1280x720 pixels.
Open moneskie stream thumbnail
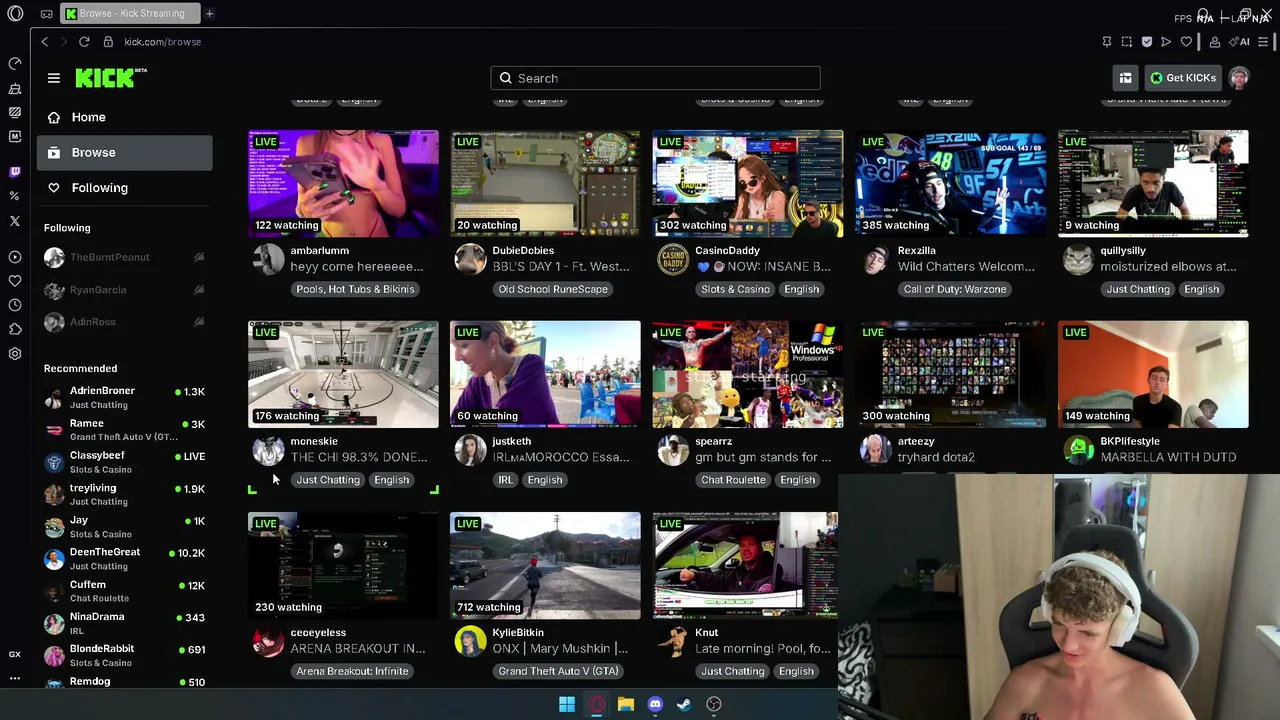[x=343, y=374]
